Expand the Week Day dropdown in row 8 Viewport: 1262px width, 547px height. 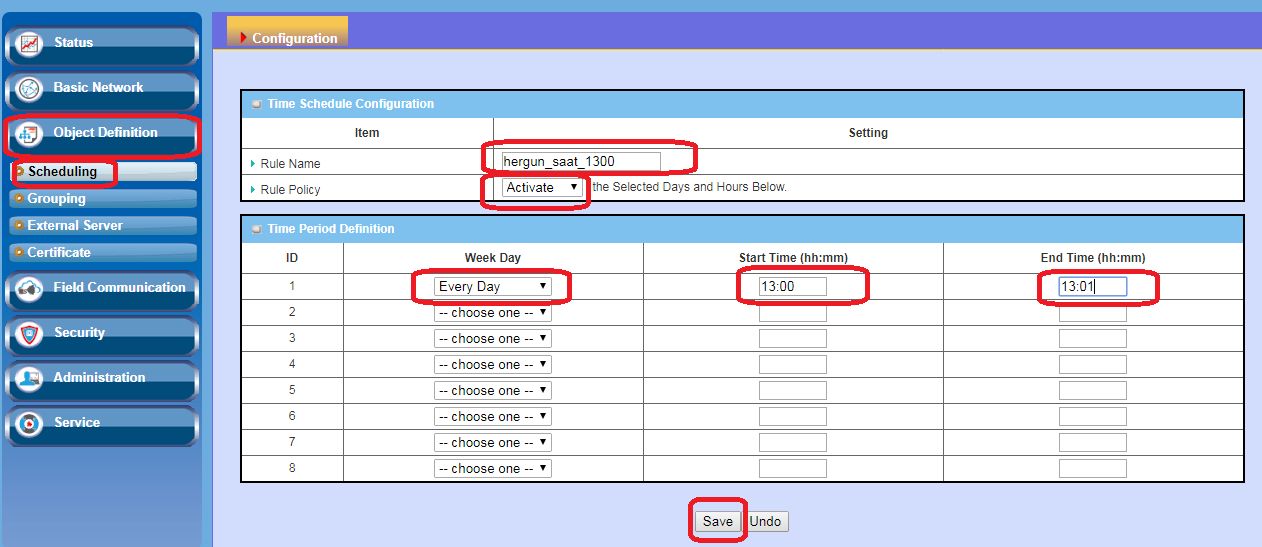click(492, 468)
